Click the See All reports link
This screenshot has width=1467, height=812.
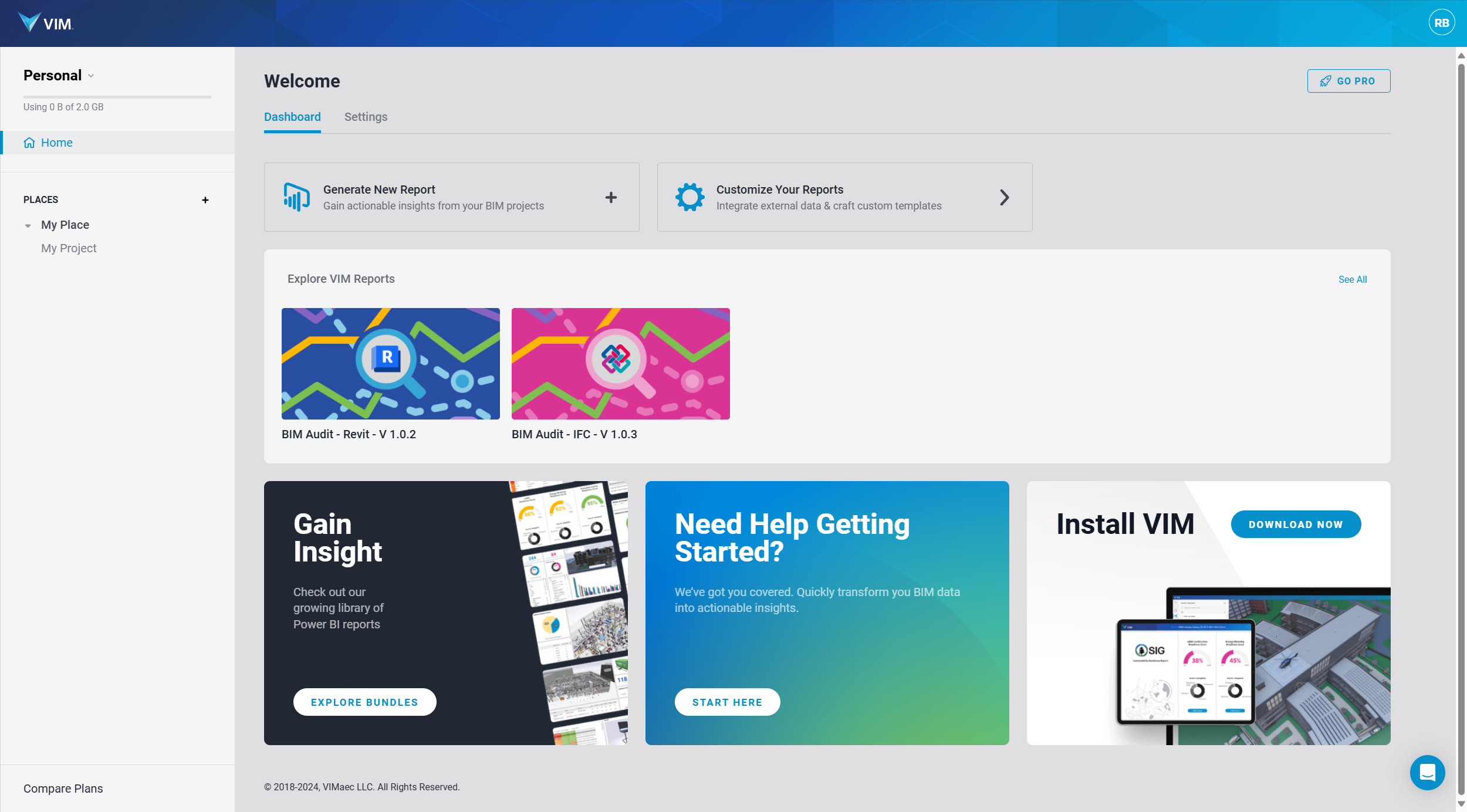pyautogui.click(x=1353, y=279)
